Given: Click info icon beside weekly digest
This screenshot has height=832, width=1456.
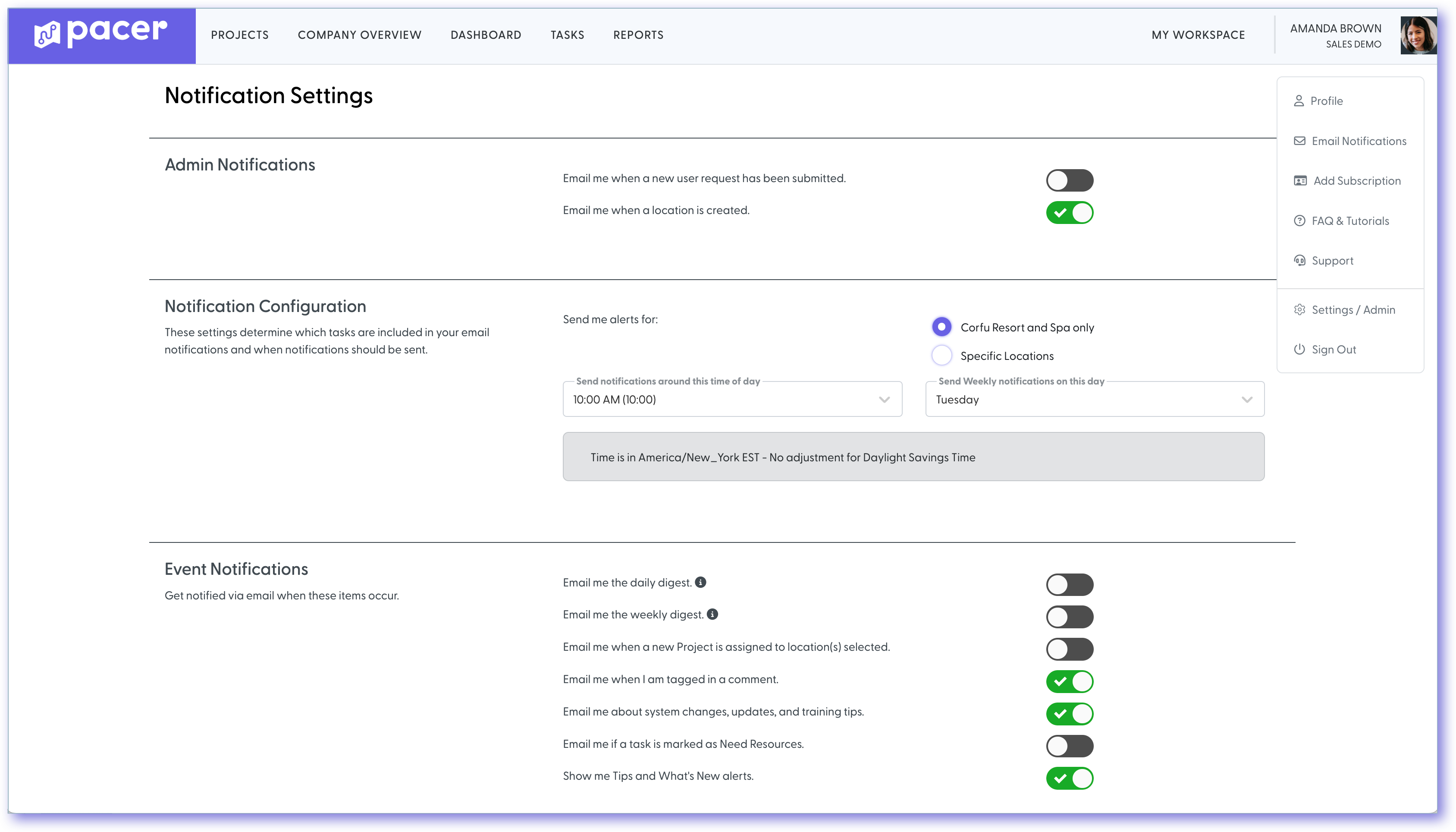Looking at the screenshot, I should (712, 614).
